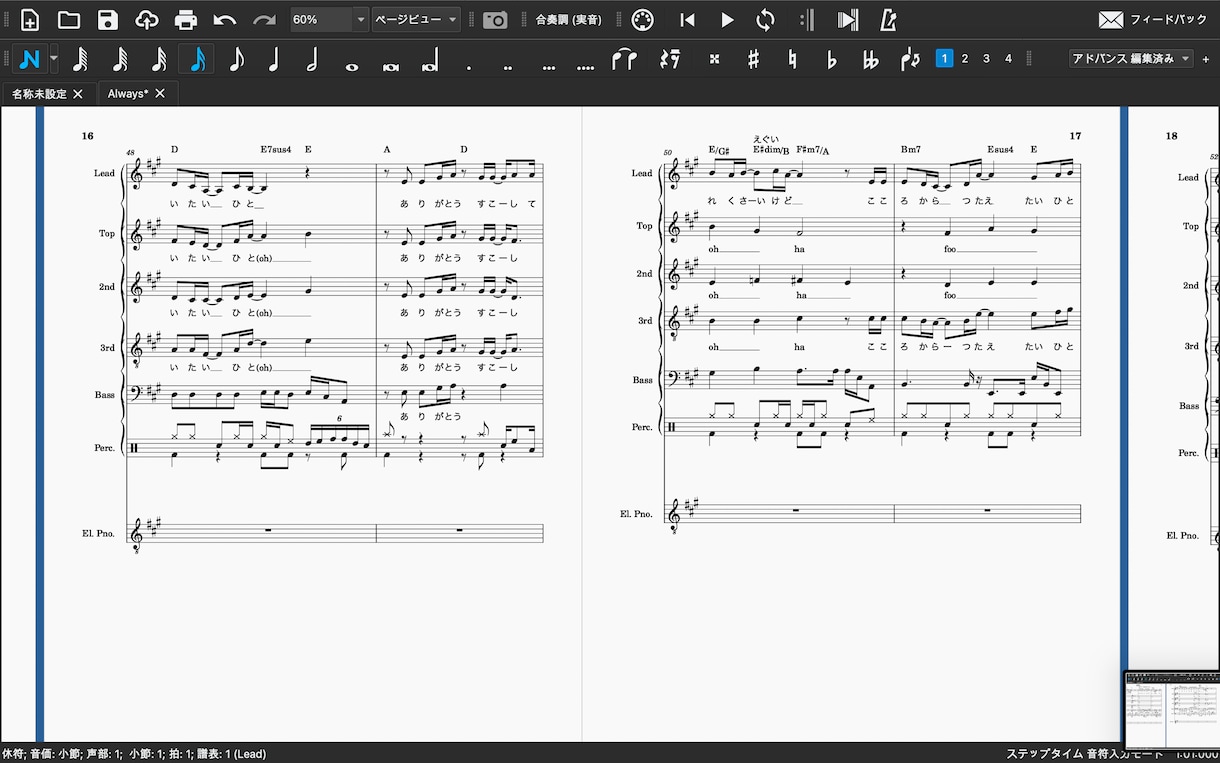Switch to the 名称未設定 score tab

[x=40, y=94]
